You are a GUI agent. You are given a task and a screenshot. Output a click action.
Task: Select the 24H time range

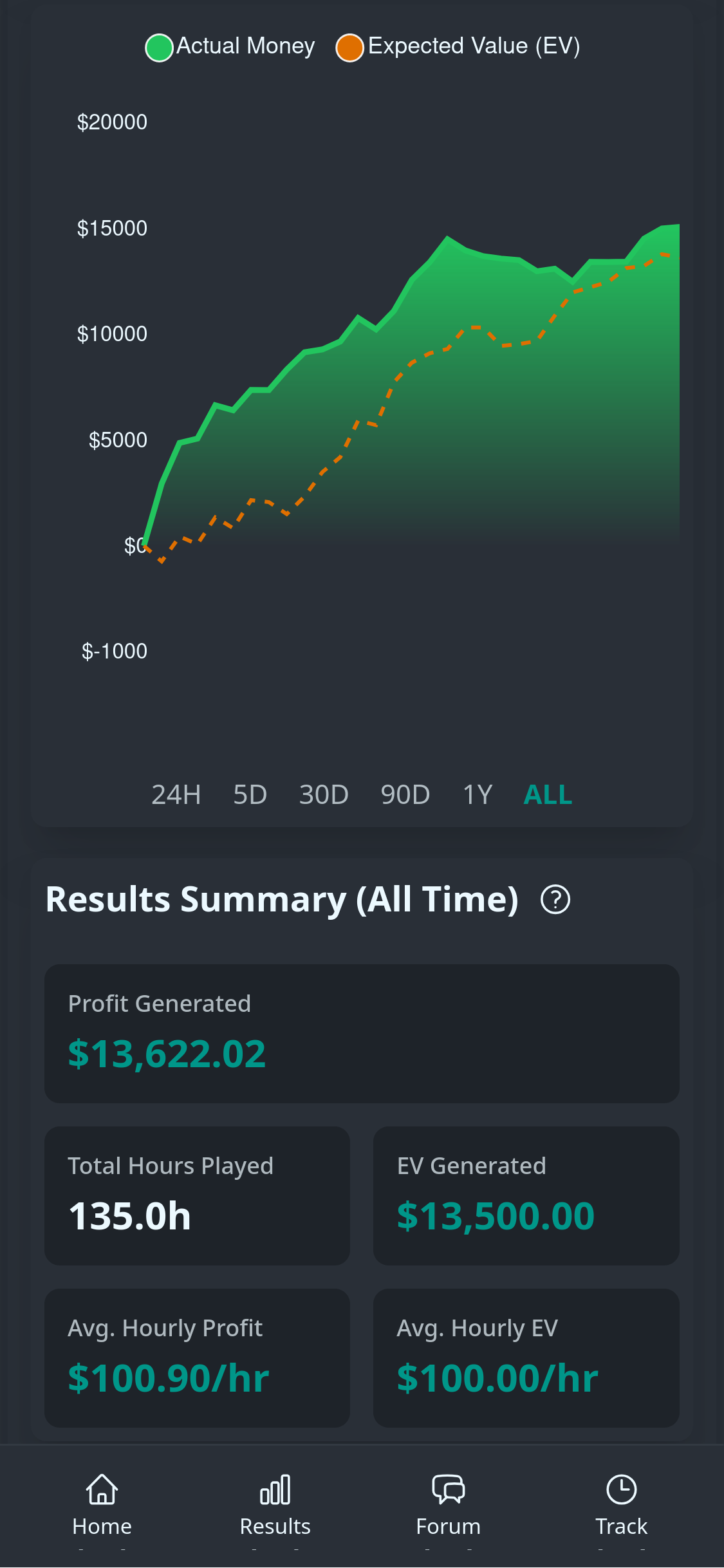tap(176, 795)
